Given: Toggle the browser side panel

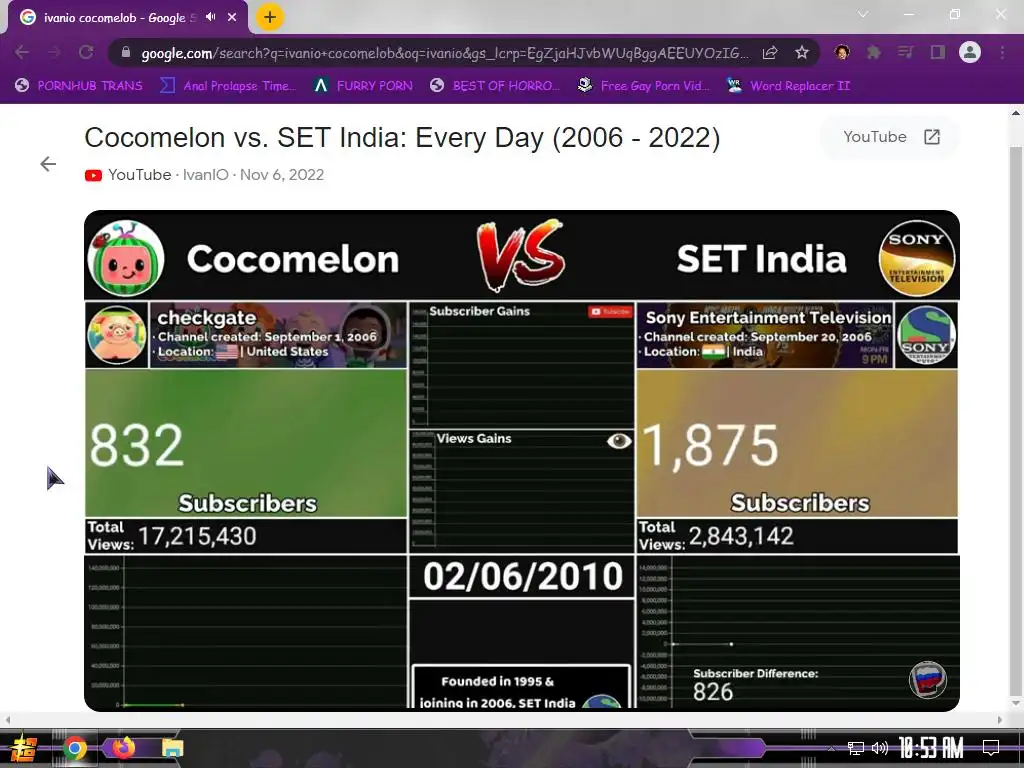Looking at the screenshot, I should [938, 52].
